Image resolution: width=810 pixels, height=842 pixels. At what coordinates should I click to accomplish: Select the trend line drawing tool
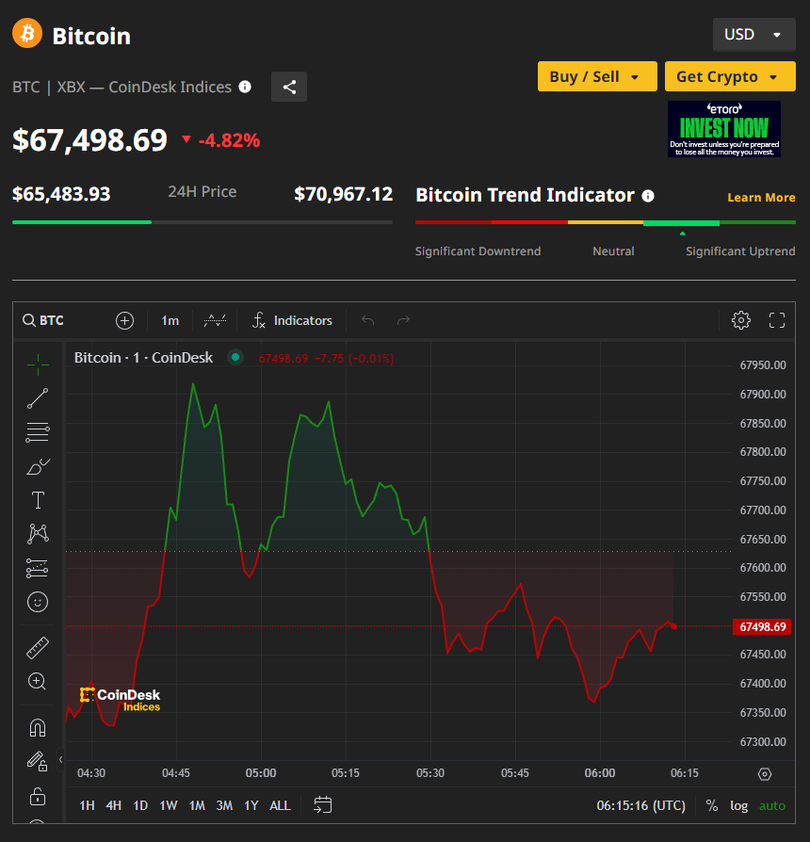pos(38,398)
